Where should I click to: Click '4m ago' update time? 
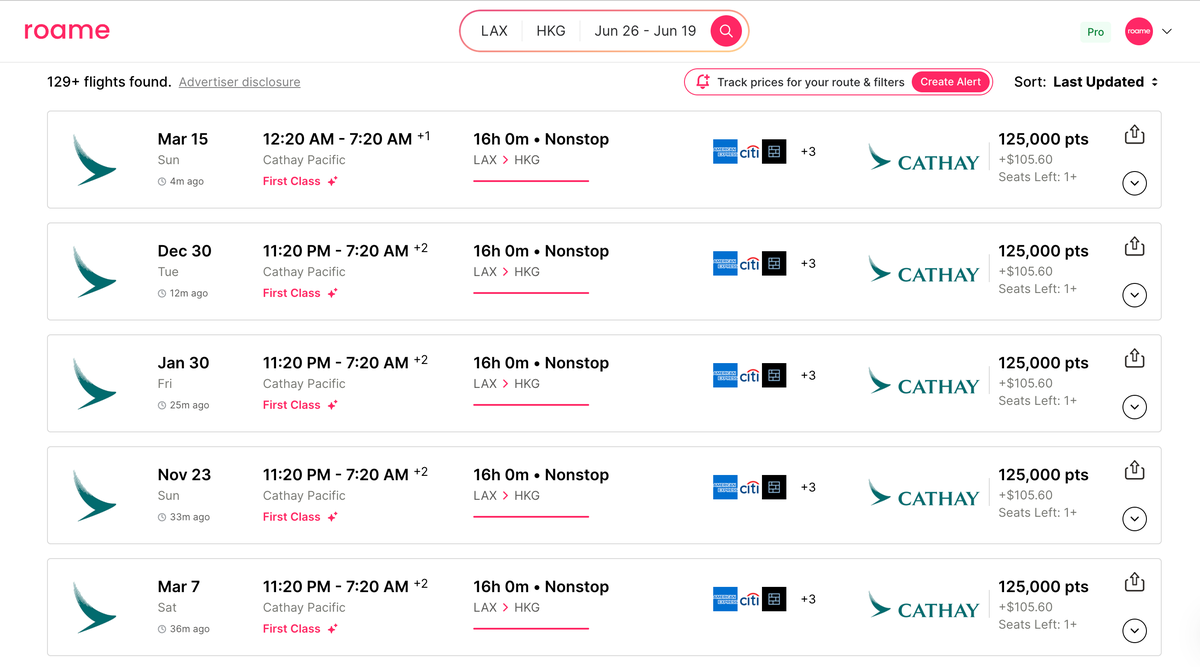186,182
